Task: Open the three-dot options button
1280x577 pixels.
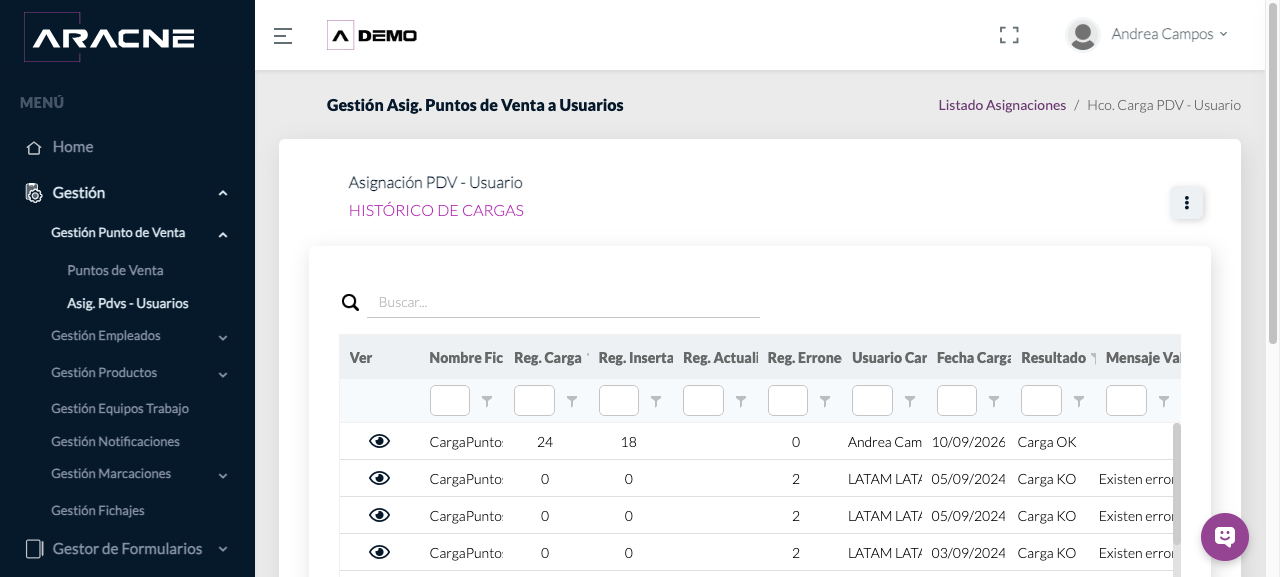Action: click(1187, 203)
